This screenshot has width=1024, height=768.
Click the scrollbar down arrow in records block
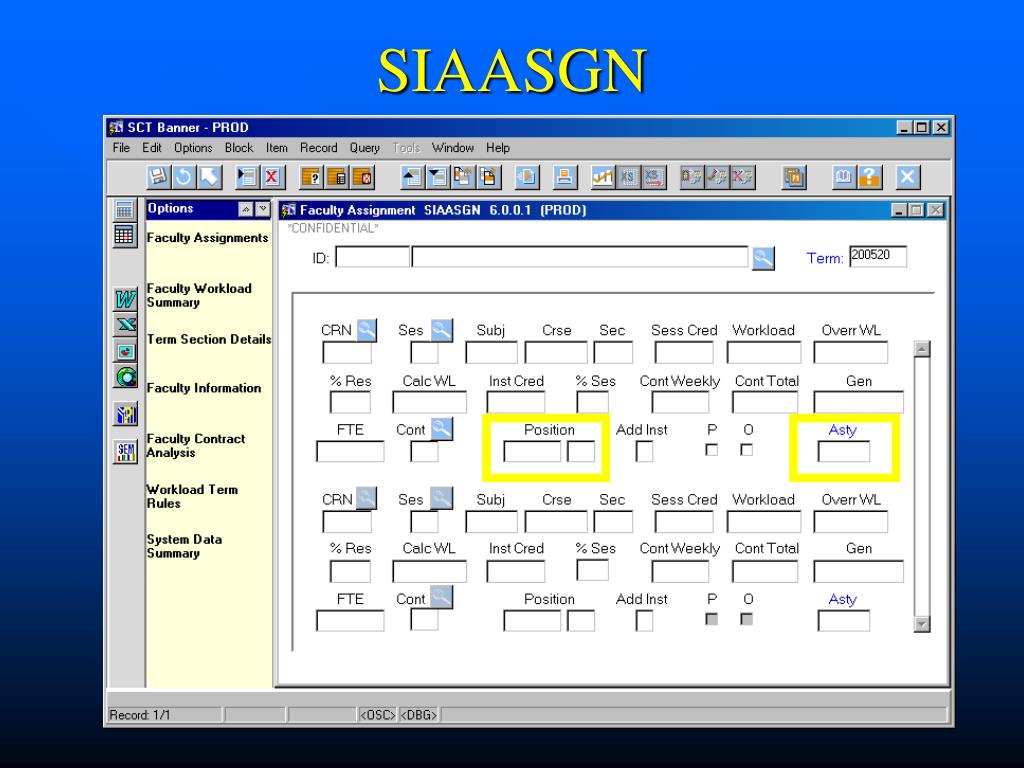pos(921,624)
